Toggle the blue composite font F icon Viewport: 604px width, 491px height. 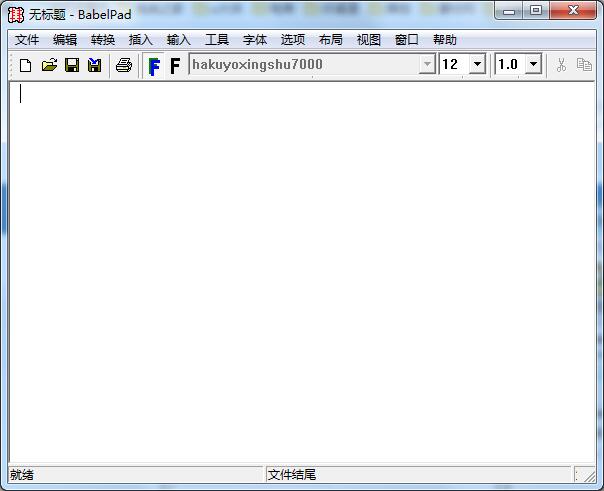point(154,66)
